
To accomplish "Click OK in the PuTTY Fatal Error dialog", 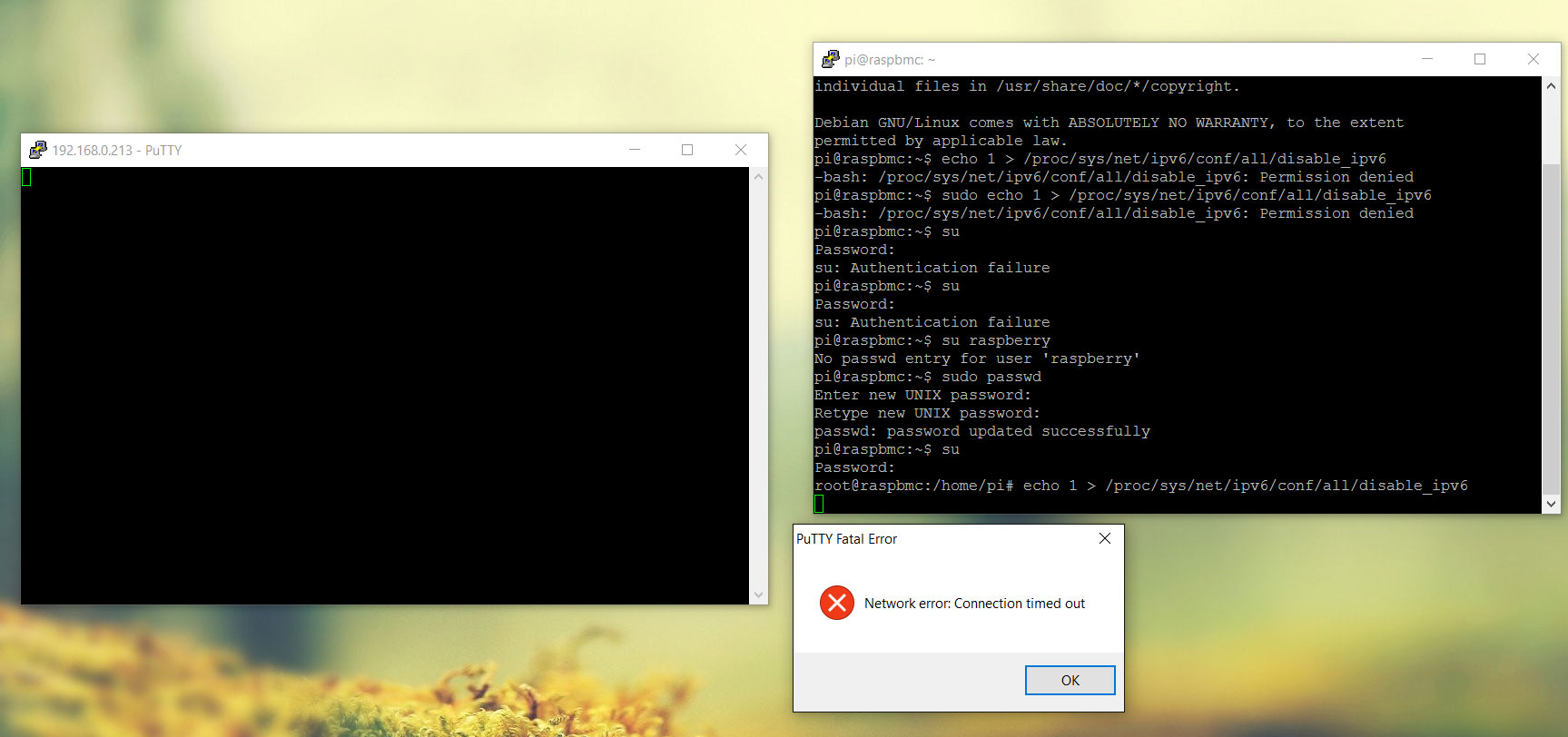I will 1070,680.
